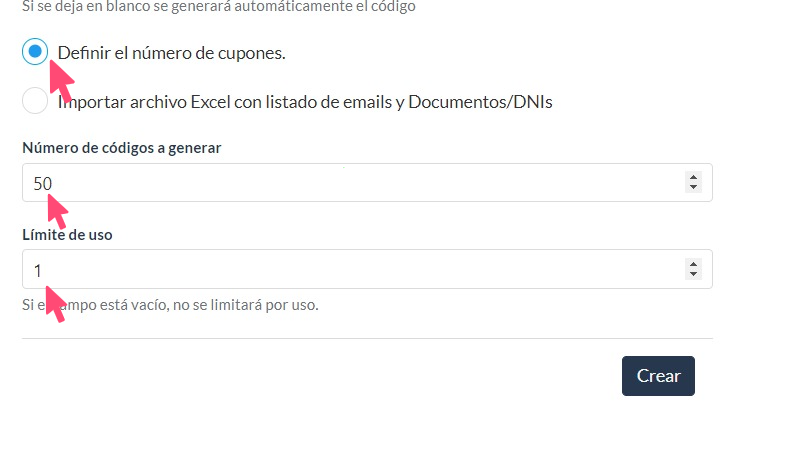The image size is (785, 457).
Task: Click the number 50 inside the codes field
Action: pos(43,183)
